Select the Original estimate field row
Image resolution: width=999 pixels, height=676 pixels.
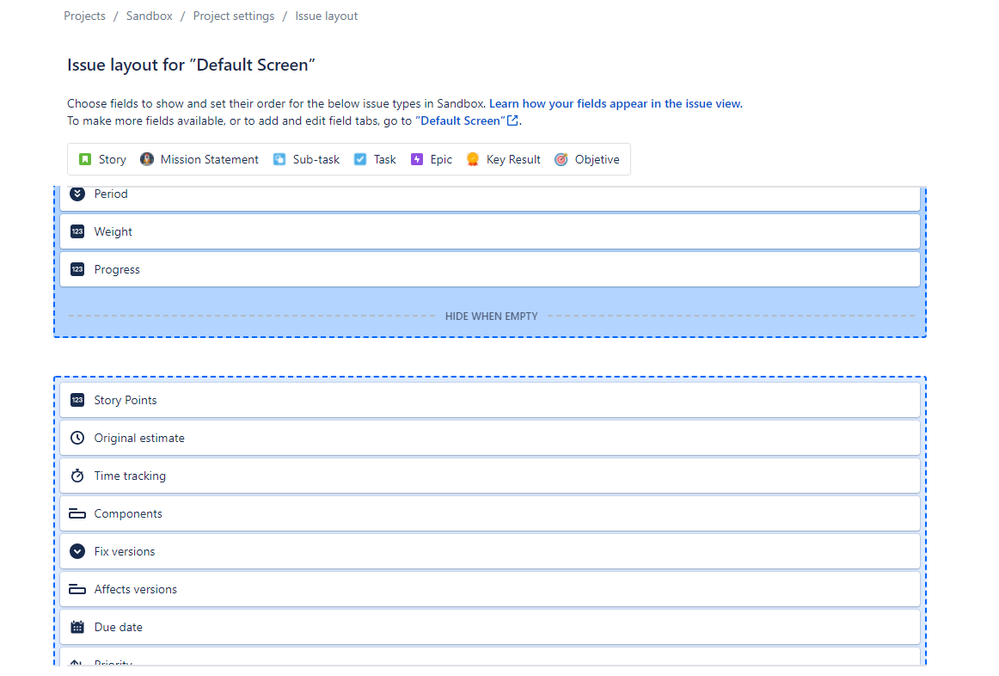point(490,438)
